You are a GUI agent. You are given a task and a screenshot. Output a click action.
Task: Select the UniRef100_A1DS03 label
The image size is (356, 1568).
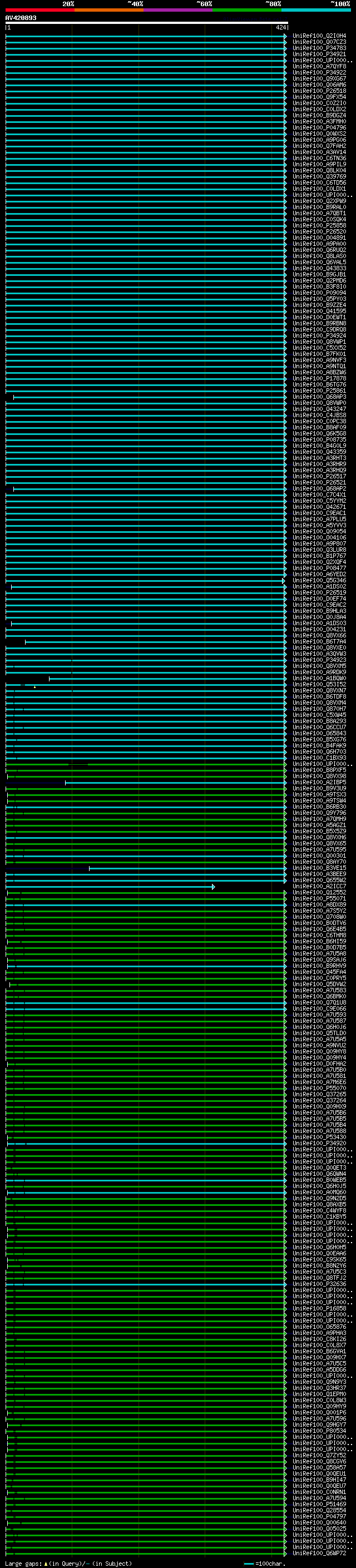pos(319,624)
